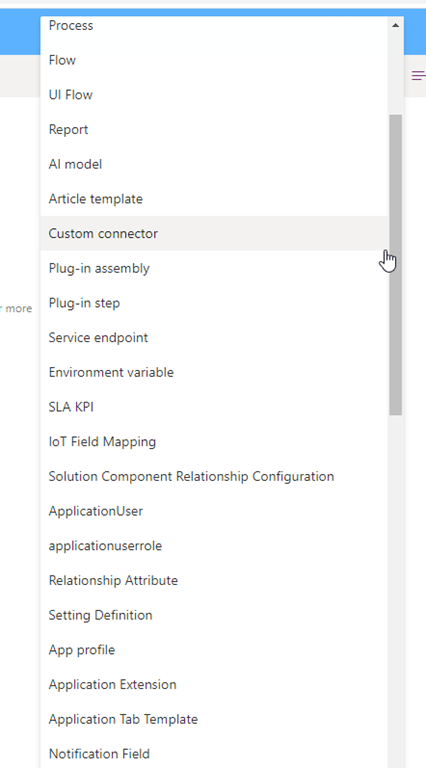
Task: Choose the Plug-in step option
Action: coord(214,303)
